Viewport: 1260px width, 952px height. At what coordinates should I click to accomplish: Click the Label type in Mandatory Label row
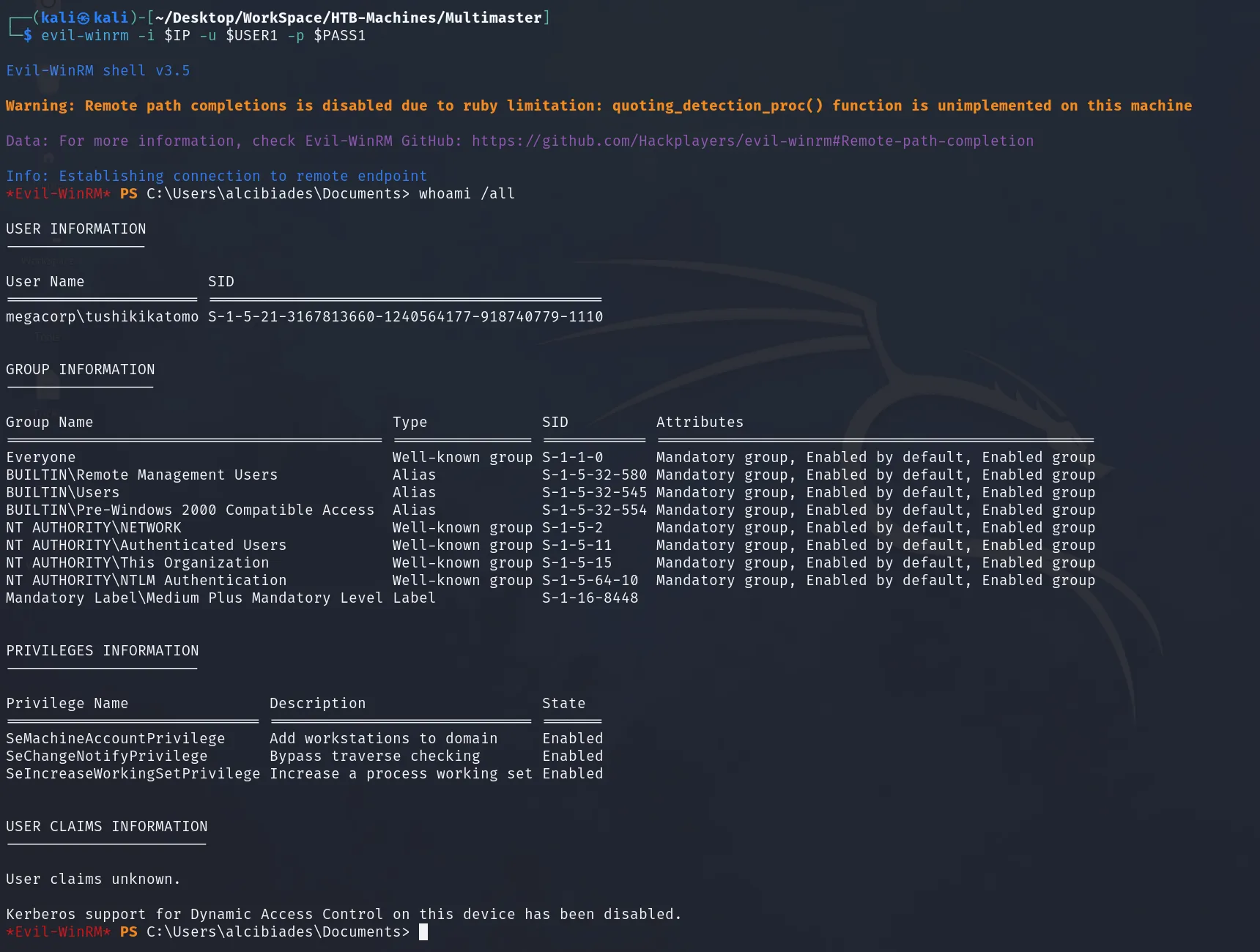pyautogui.click(x=415, y=598)
